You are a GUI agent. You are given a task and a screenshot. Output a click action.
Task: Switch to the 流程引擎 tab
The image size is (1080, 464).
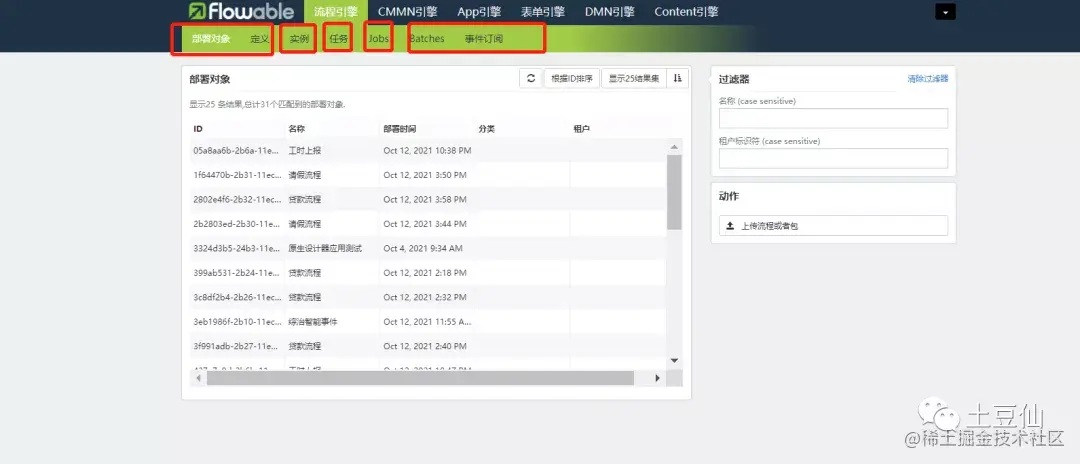(335, 12)
